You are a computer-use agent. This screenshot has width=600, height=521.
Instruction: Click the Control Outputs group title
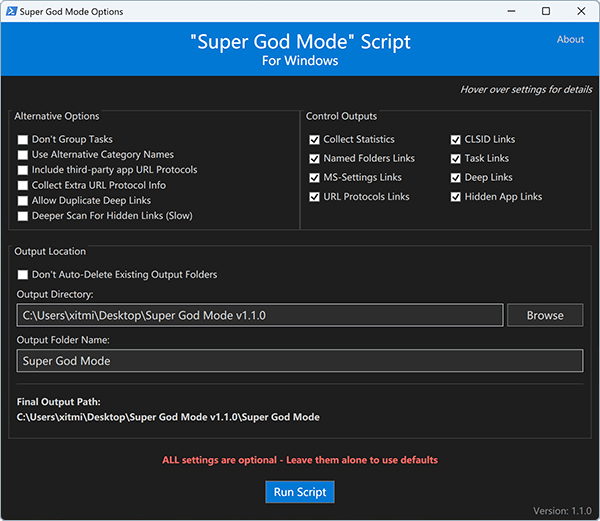click(341, 116)
